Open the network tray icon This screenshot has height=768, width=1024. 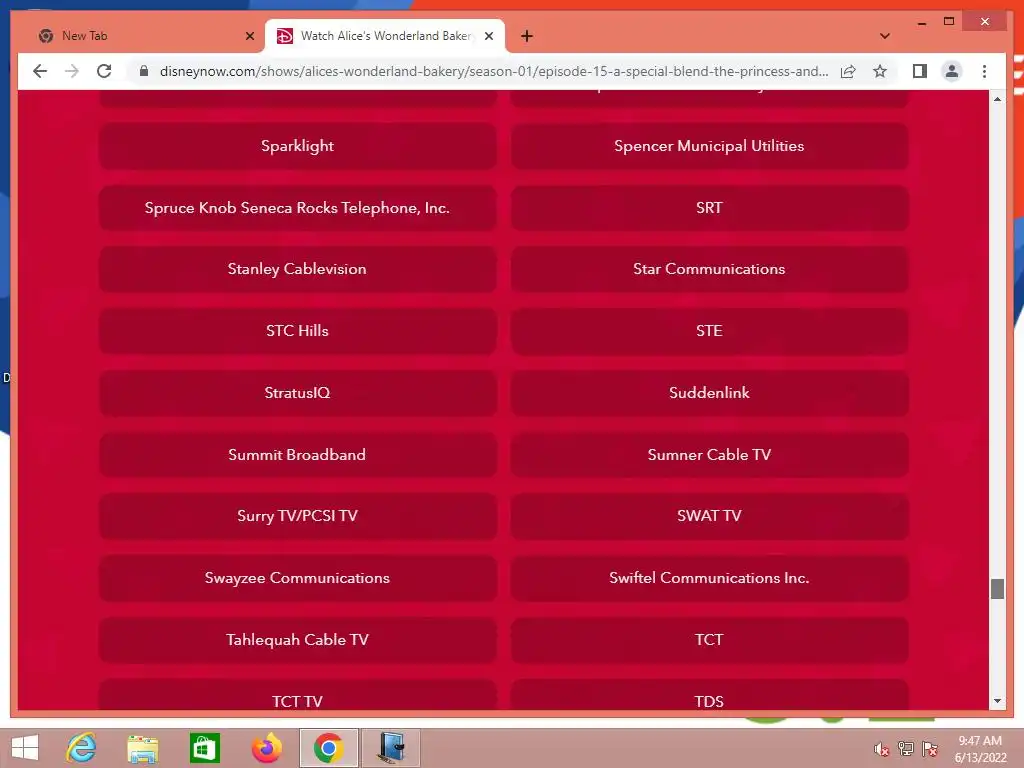click(x=906, y=749)
